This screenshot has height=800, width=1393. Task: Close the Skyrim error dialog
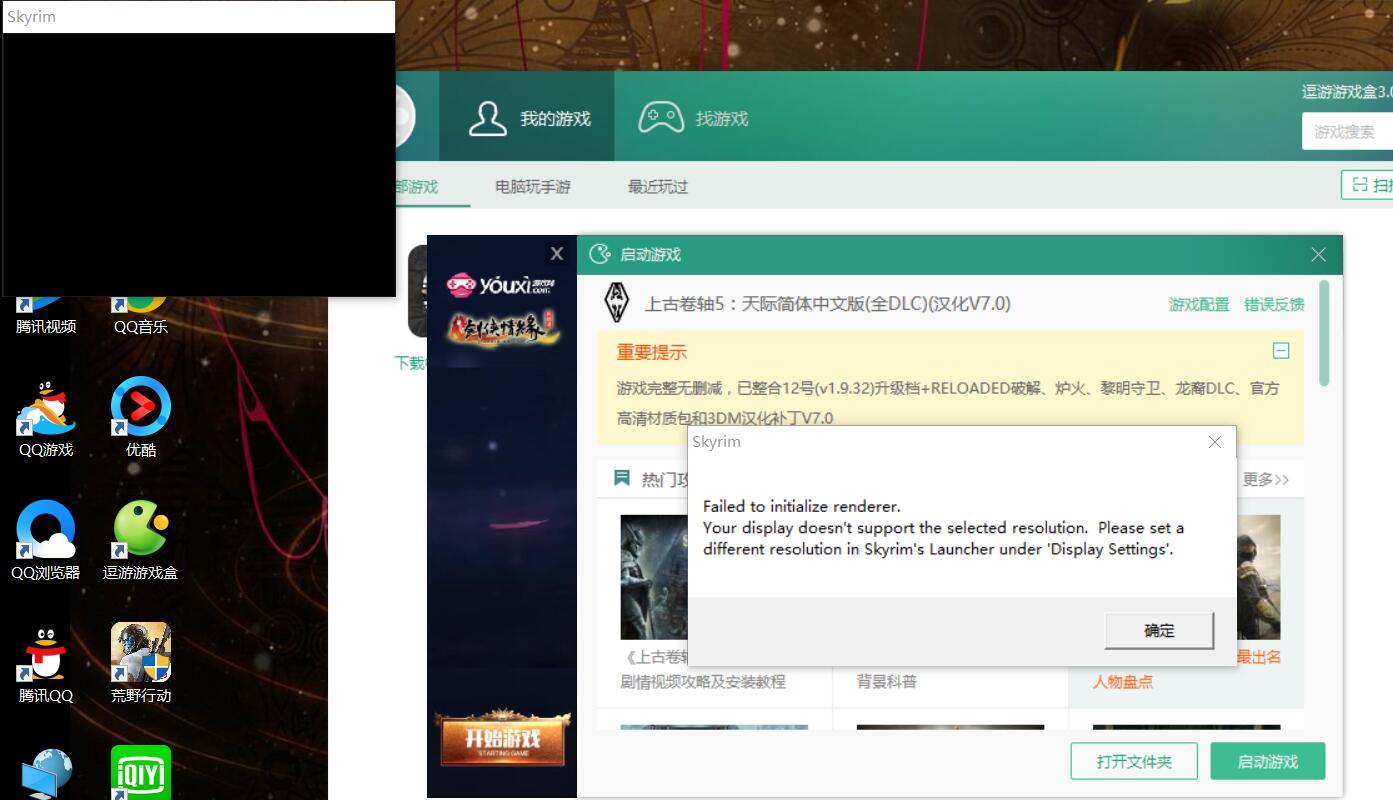(1215, 442)
